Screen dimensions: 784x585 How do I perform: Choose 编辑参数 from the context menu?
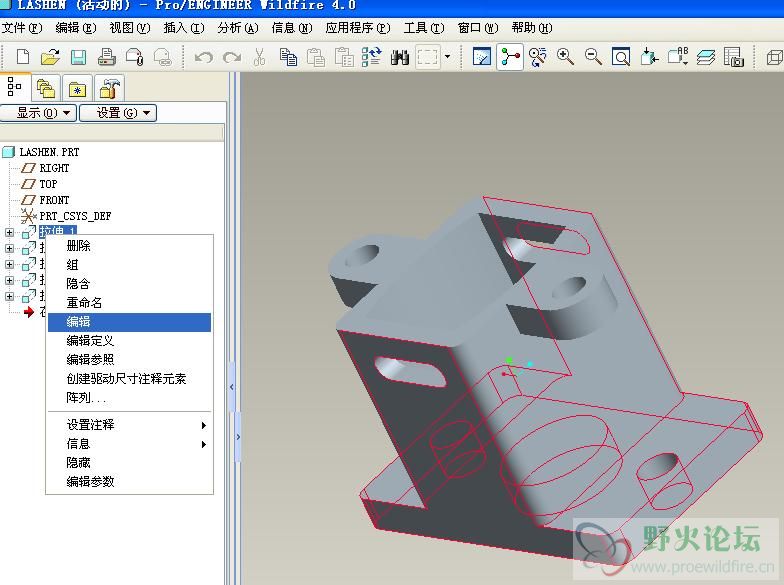click(130, 482)
